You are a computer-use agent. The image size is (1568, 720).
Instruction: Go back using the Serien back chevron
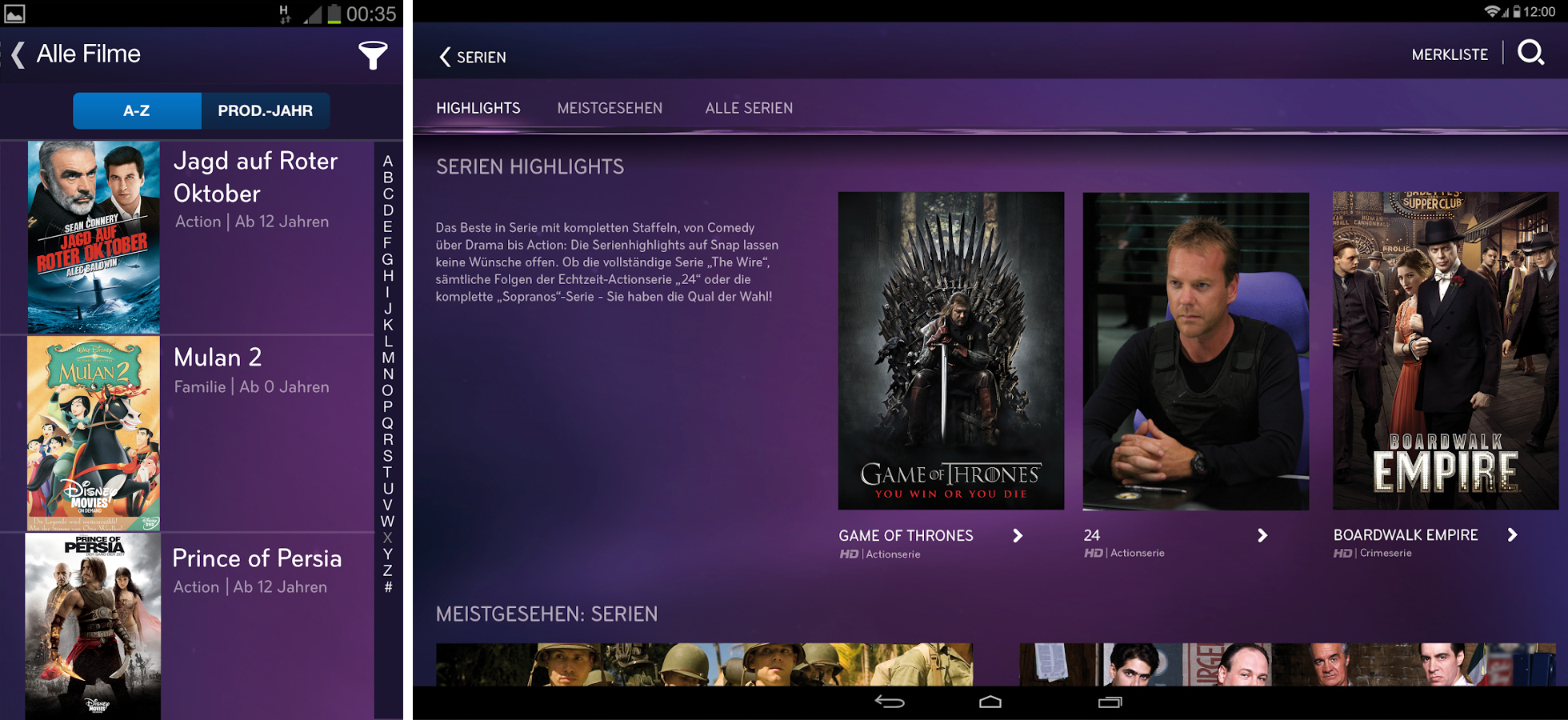pyautogui.click(x=445, y=57)
